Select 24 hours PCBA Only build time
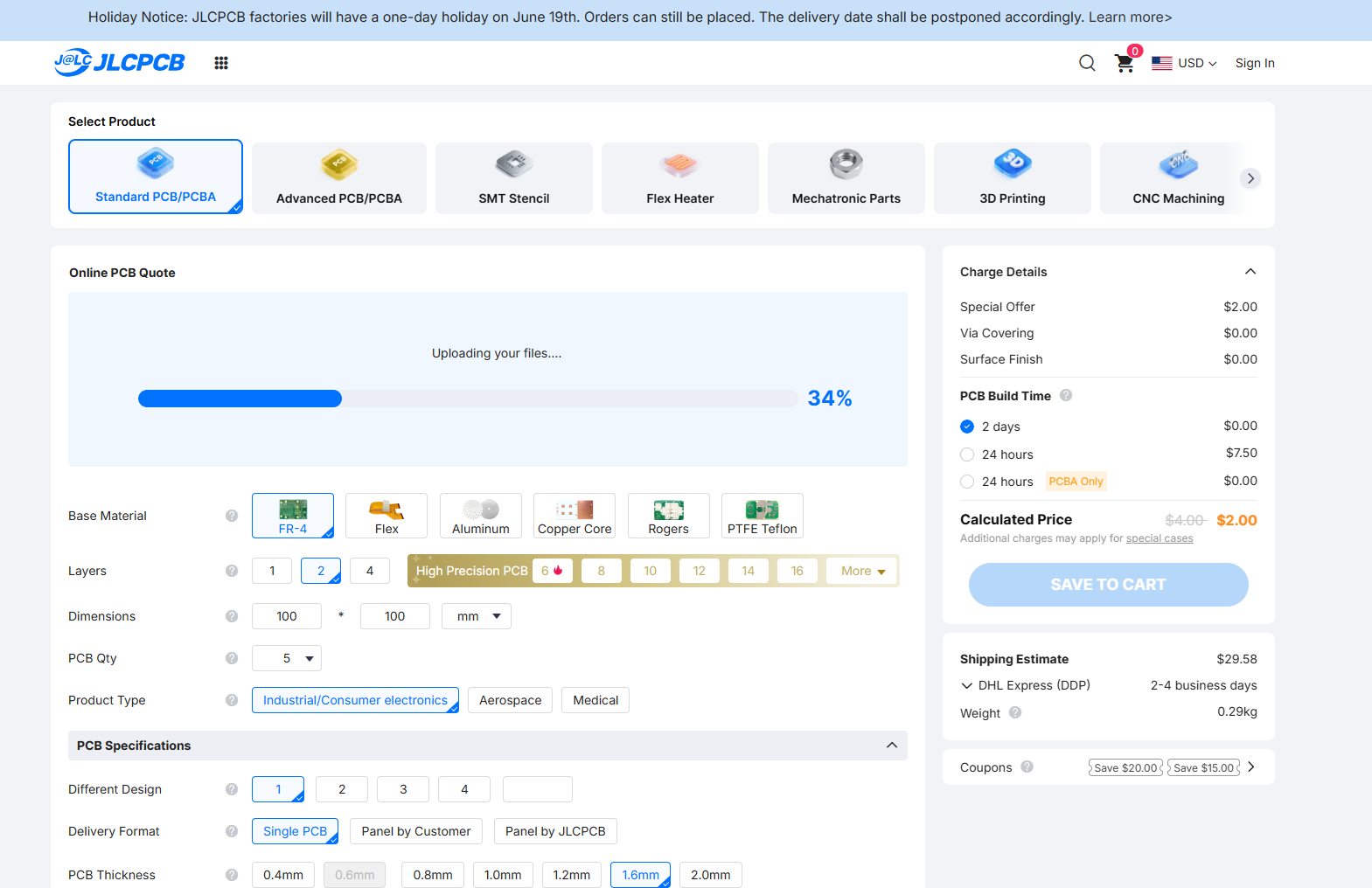 pyautogui.click(x=967, y=482)
